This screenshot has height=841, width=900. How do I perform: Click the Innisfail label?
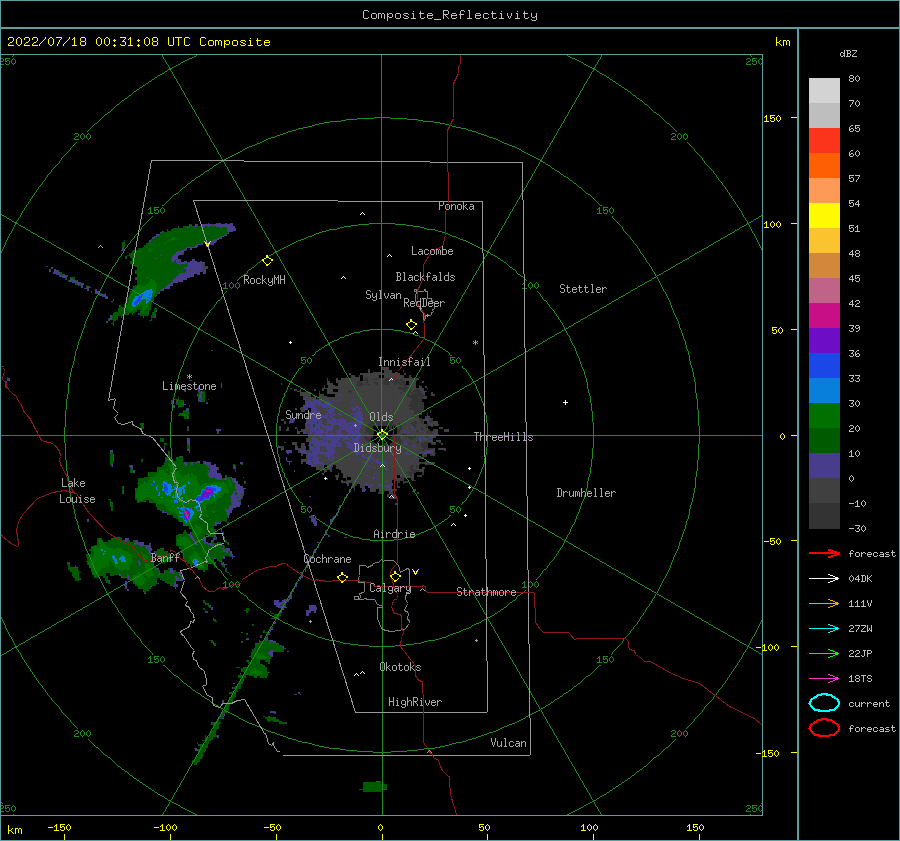pos(404,362)
